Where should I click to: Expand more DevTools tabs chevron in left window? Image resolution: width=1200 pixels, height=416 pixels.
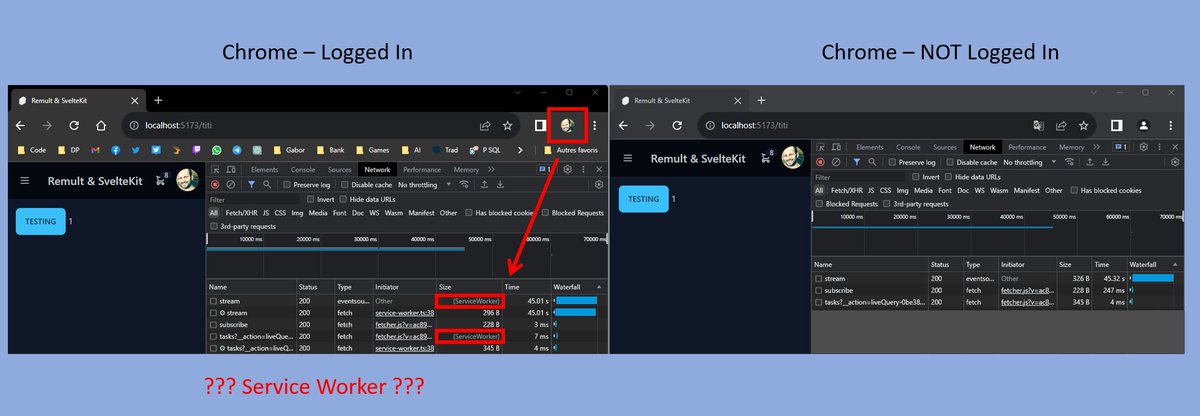pyautogui.click(x=490, y=170)
